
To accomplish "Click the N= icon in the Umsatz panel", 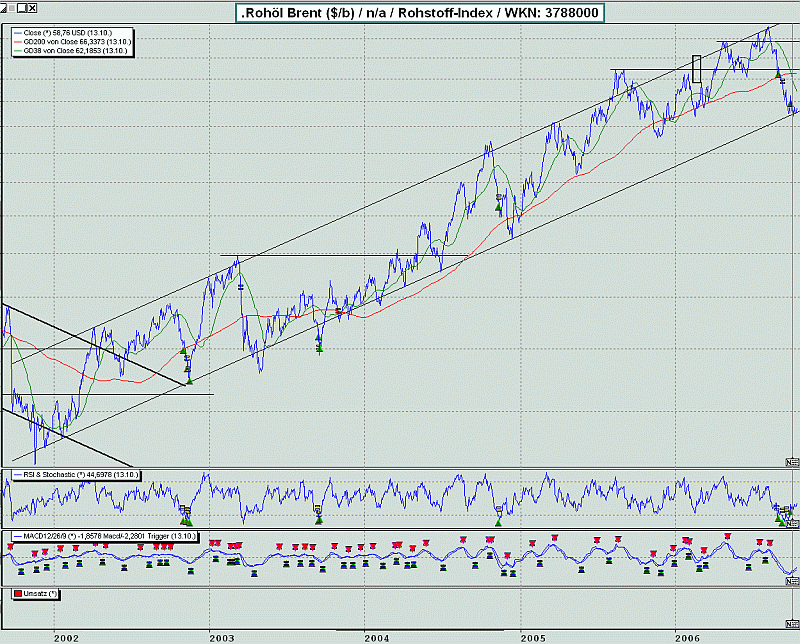I will tap(792, 624).
